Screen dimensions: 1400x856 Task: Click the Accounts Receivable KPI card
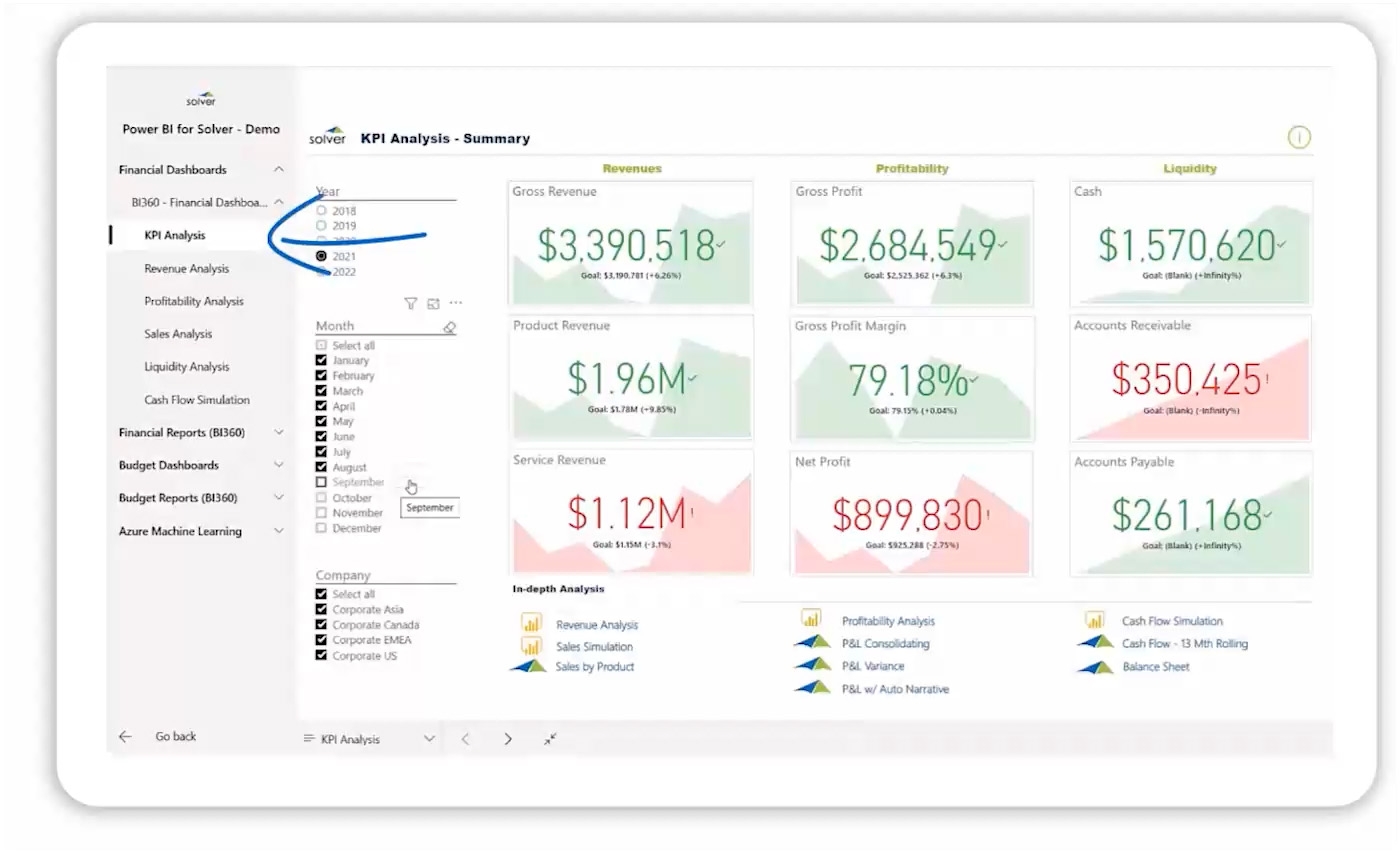coord(1190,378)
